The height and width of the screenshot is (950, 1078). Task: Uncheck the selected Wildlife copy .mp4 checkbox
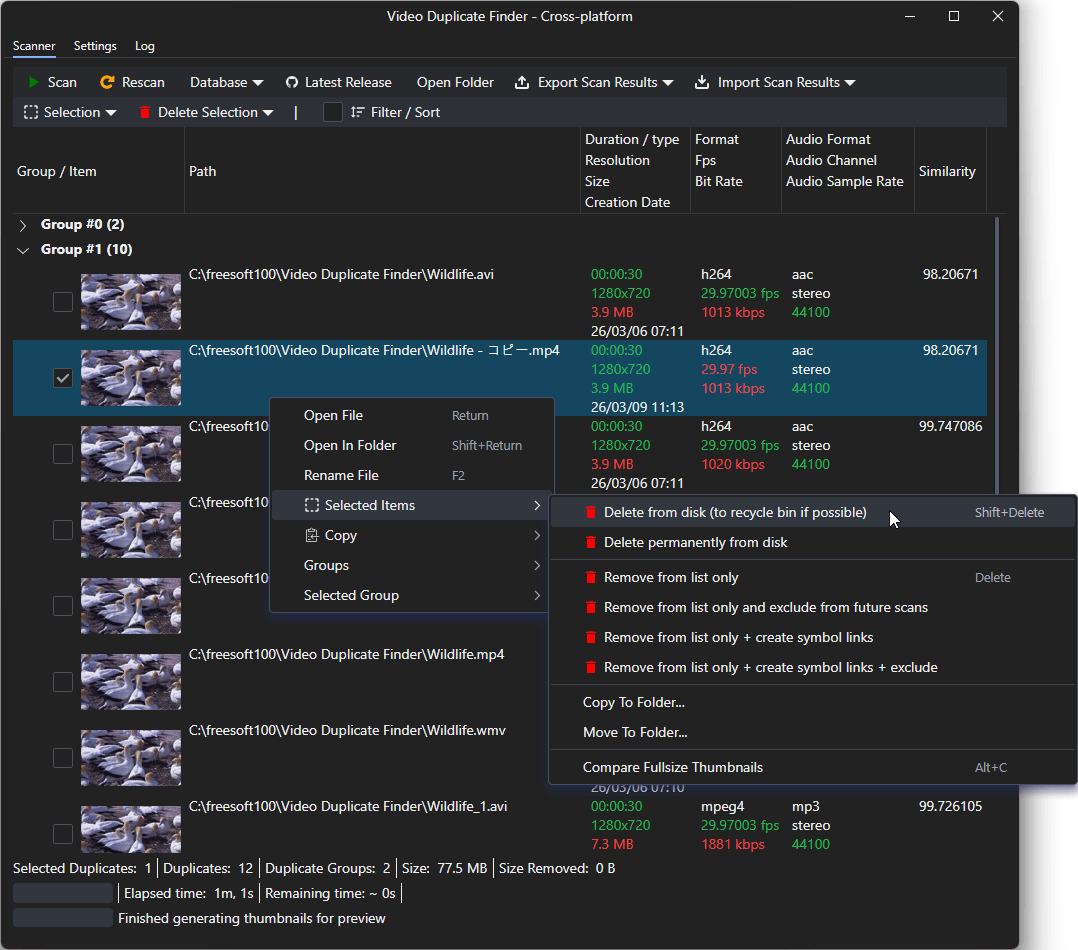63,378
